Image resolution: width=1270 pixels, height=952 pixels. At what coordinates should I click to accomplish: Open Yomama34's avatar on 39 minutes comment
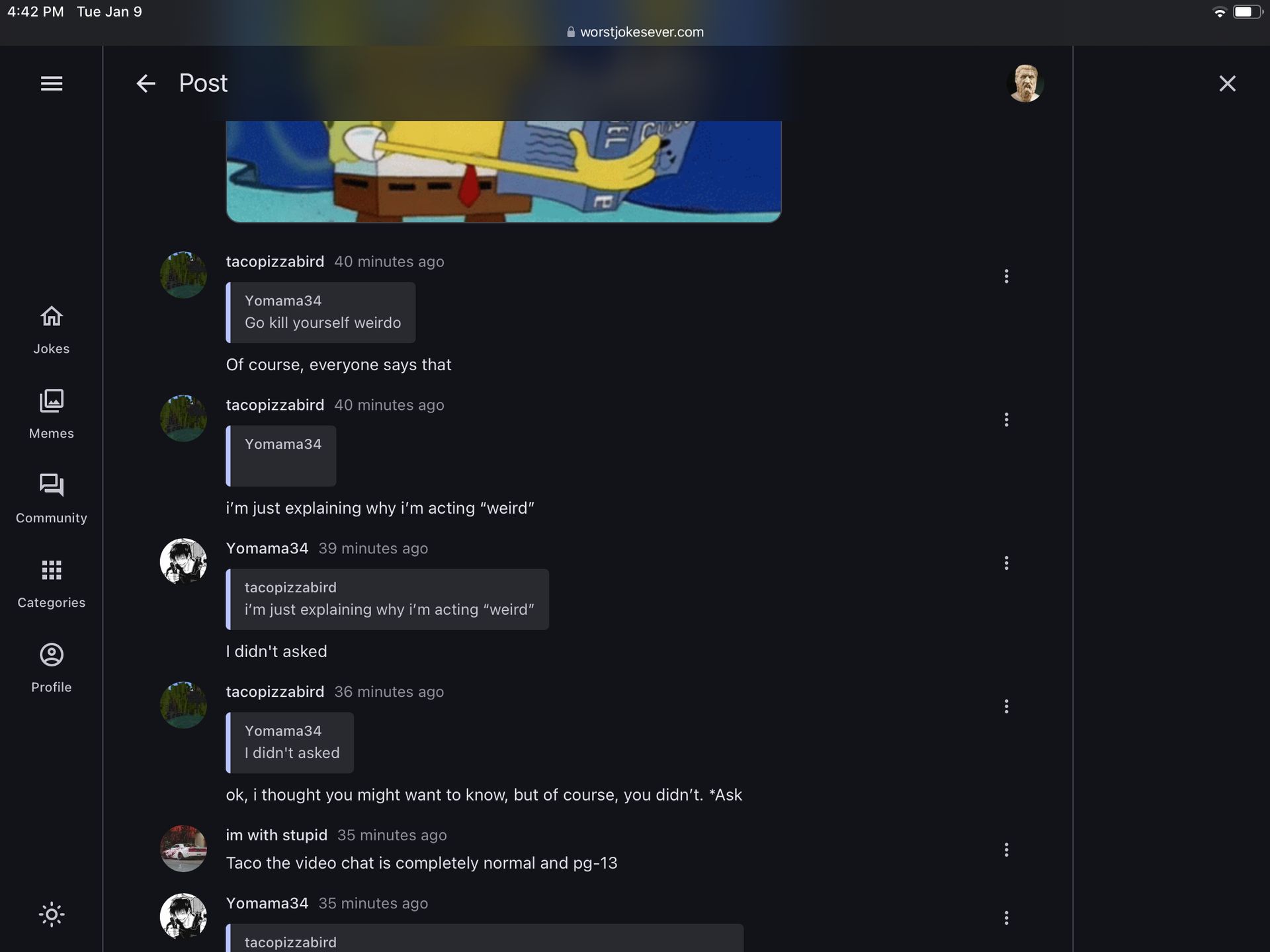point(183,562)
